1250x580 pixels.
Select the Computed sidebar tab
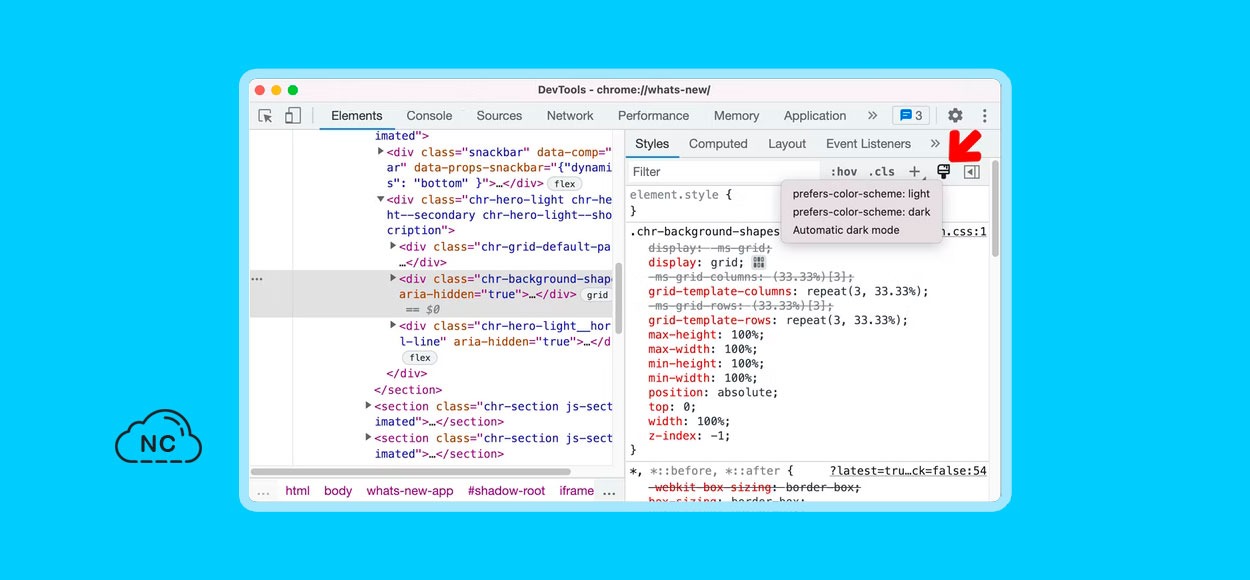tap(718, 144)
